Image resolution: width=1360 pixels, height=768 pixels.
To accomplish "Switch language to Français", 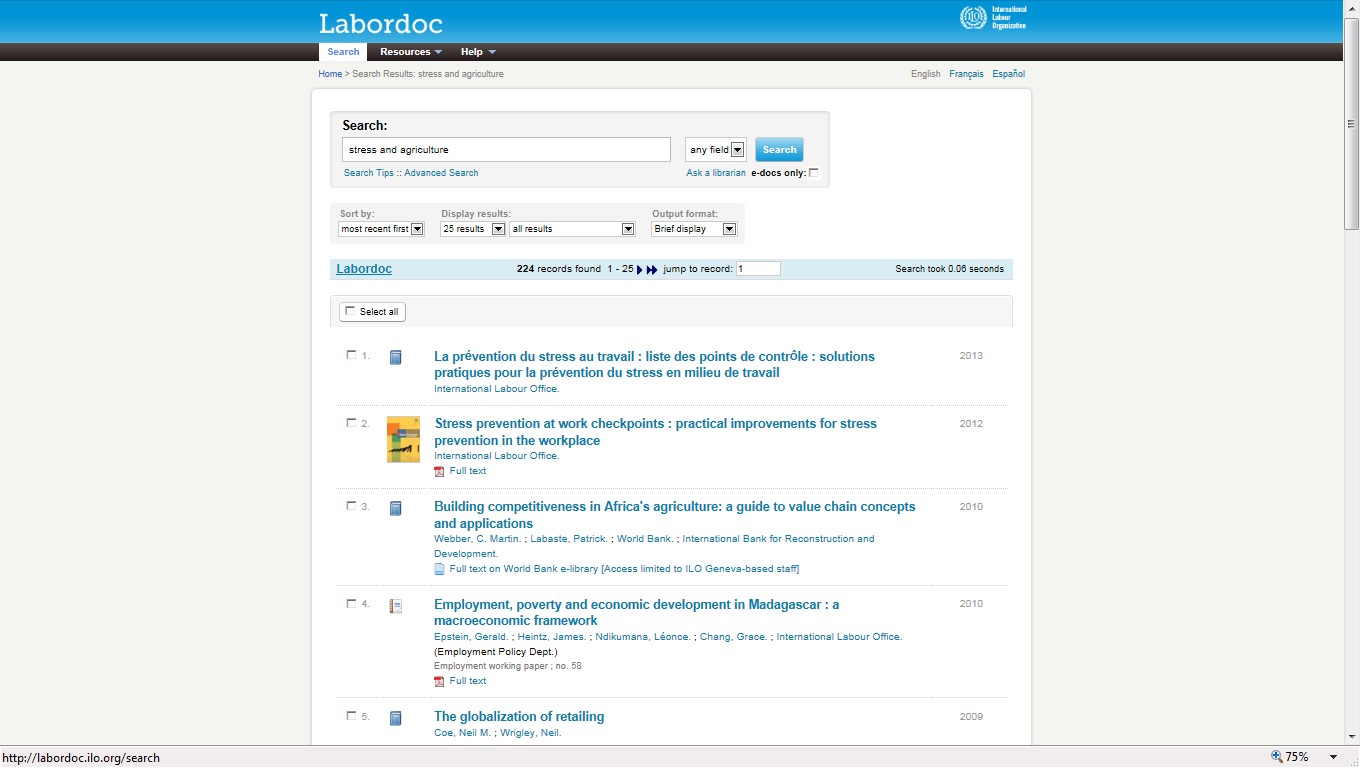I will tap(966, 74).
